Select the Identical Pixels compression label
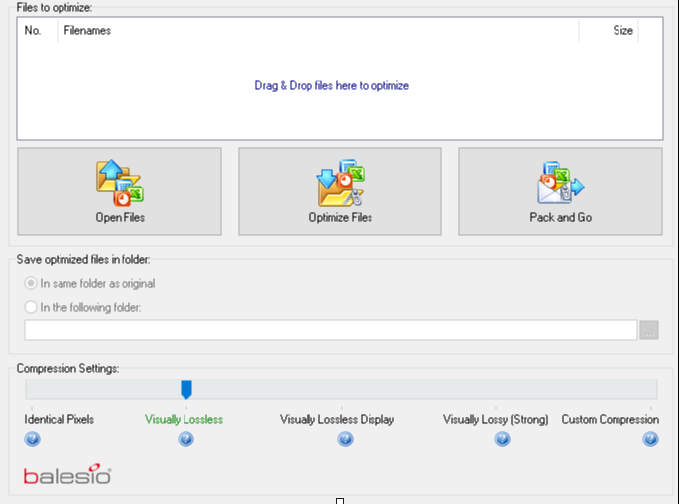 59,419
